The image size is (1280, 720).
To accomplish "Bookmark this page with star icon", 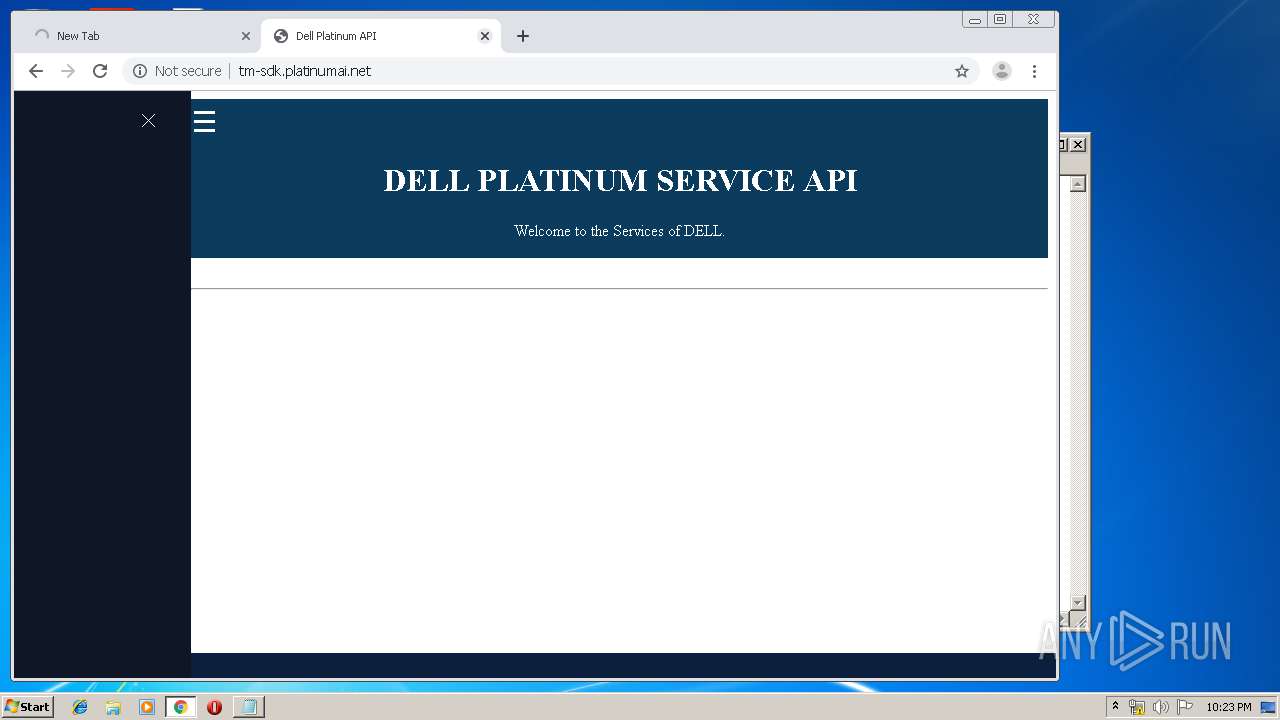I will 962,71.
